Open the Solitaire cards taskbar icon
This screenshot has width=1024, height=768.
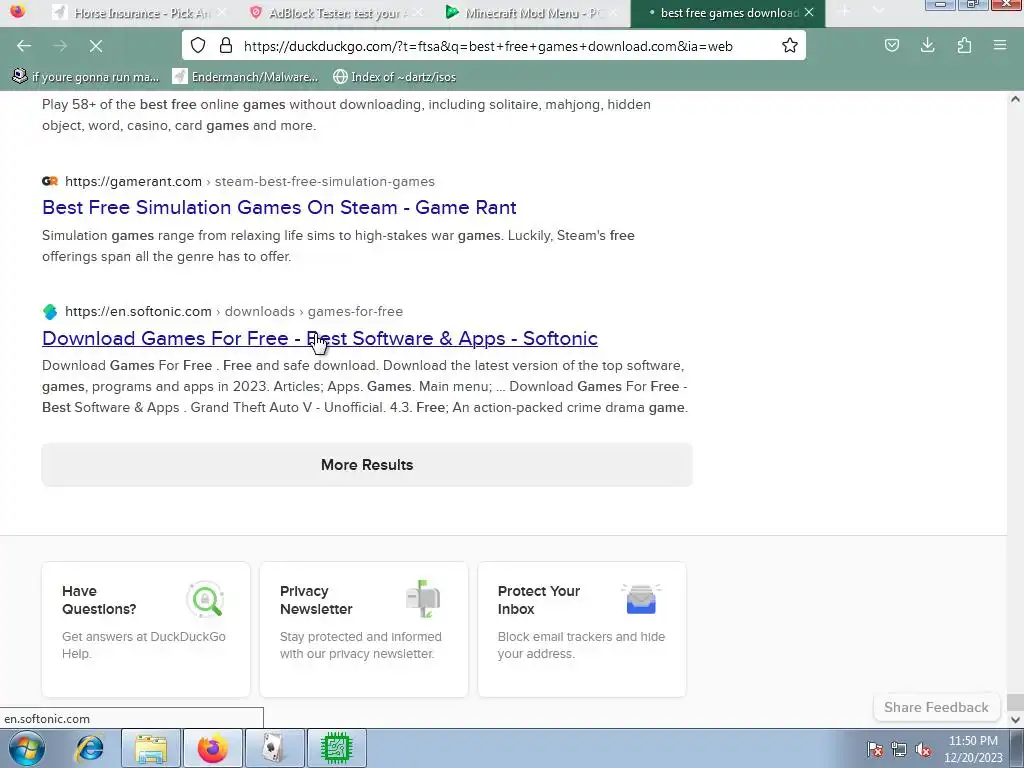click(274, 748)
